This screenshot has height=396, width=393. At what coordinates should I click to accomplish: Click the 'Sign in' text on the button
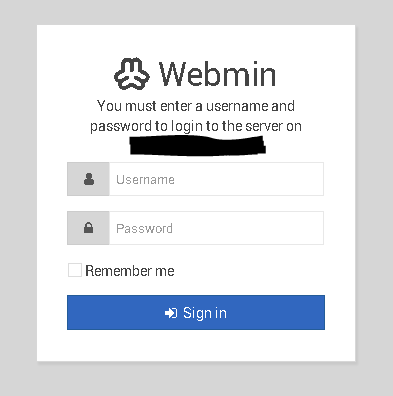click(205, 313)
